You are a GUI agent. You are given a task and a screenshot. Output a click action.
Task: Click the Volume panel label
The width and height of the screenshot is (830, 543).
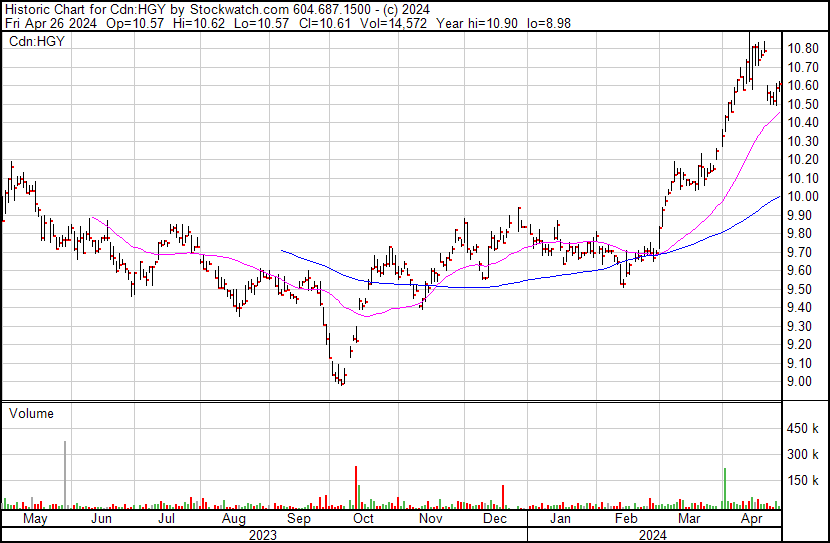pyautogui.click(x=30, y=413)
